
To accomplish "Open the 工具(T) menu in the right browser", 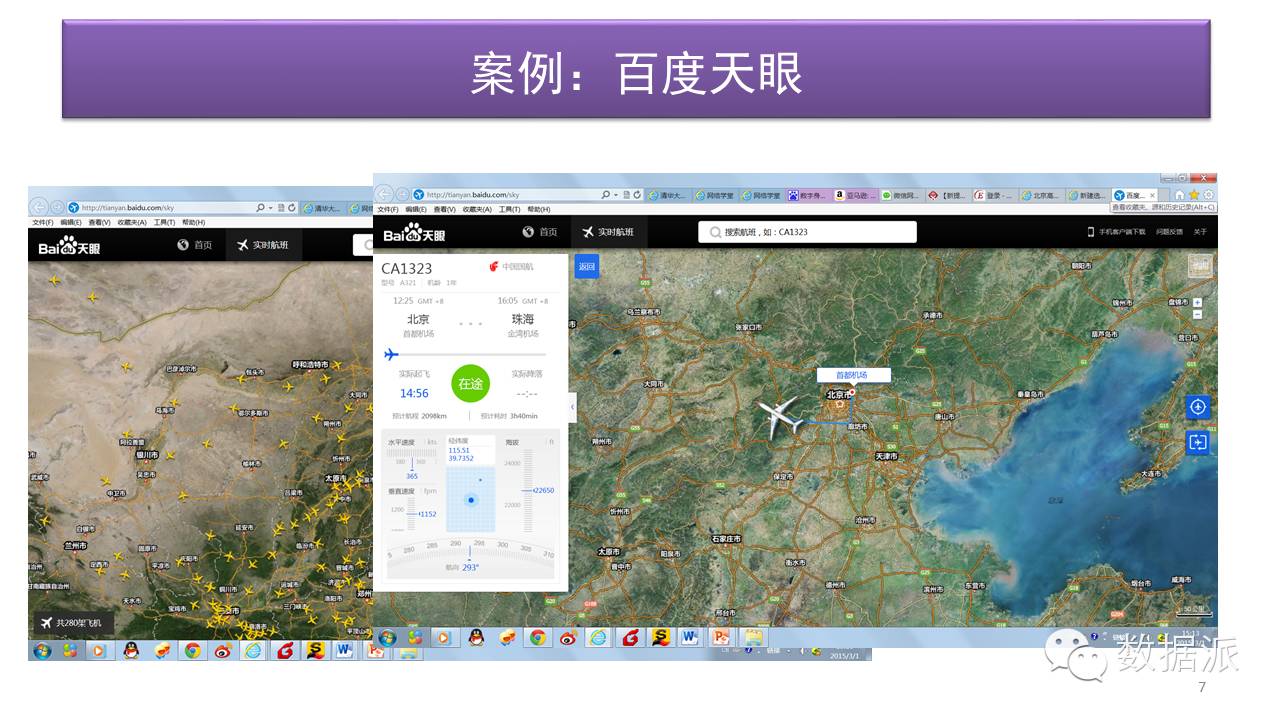I will (x=510, y=210).
